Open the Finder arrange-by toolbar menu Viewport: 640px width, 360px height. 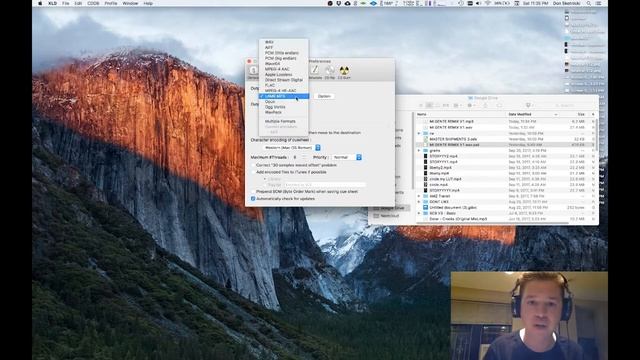coord(458,105)
